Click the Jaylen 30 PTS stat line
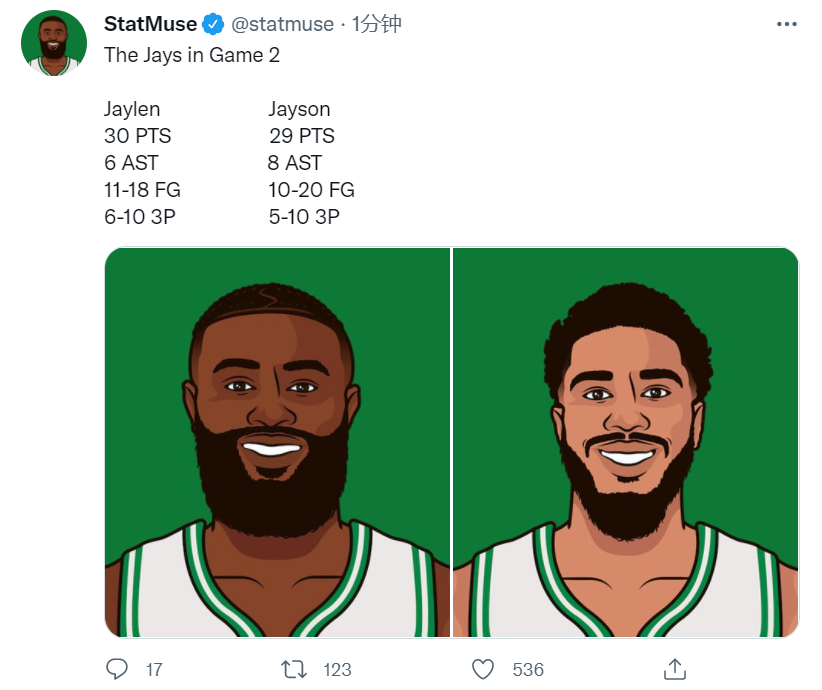This screenshot has width=822, height=690. (137, 136)
